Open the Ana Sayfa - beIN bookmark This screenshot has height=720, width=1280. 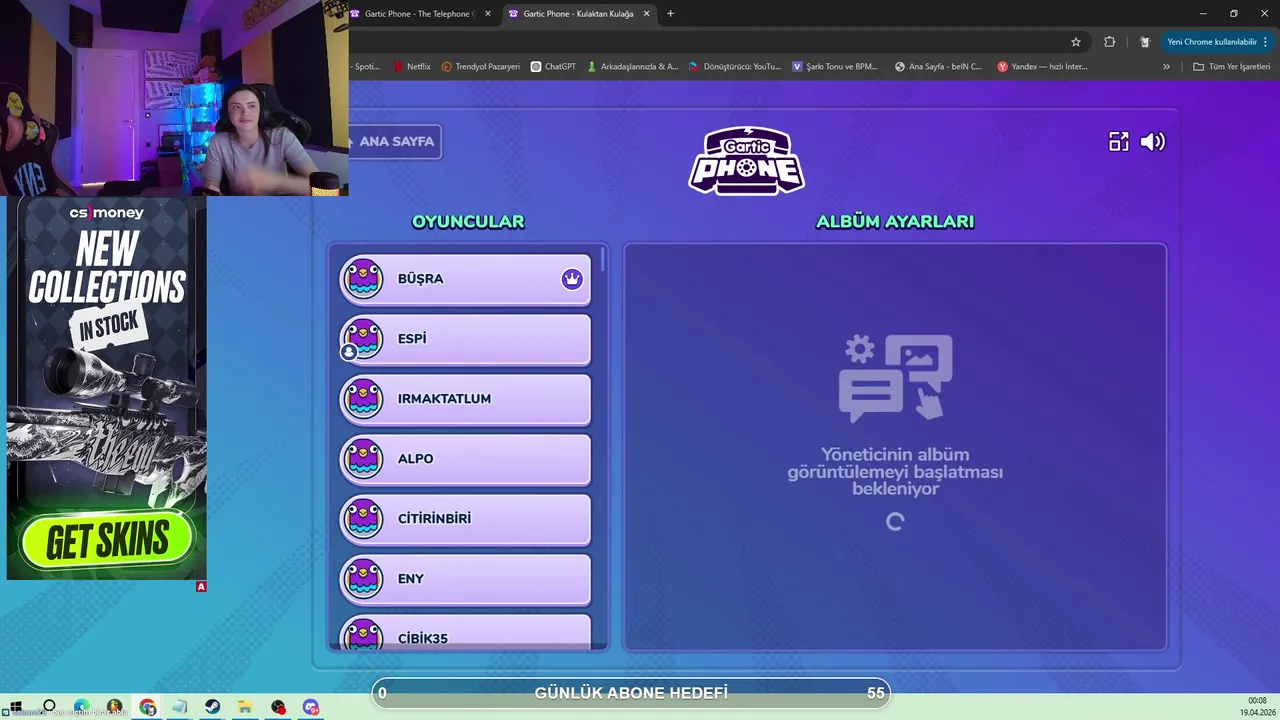938,67
